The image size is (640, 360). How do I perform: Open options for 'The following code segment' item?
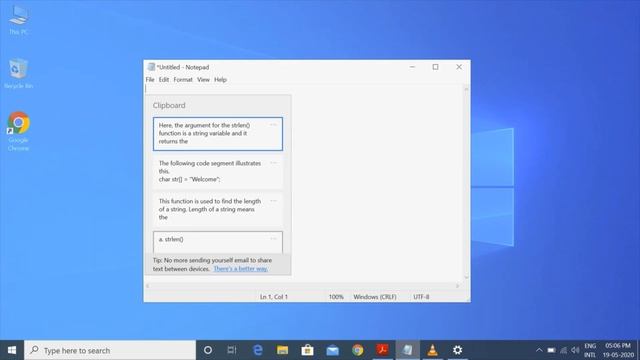pyautogui.click(x=273, y=163)
